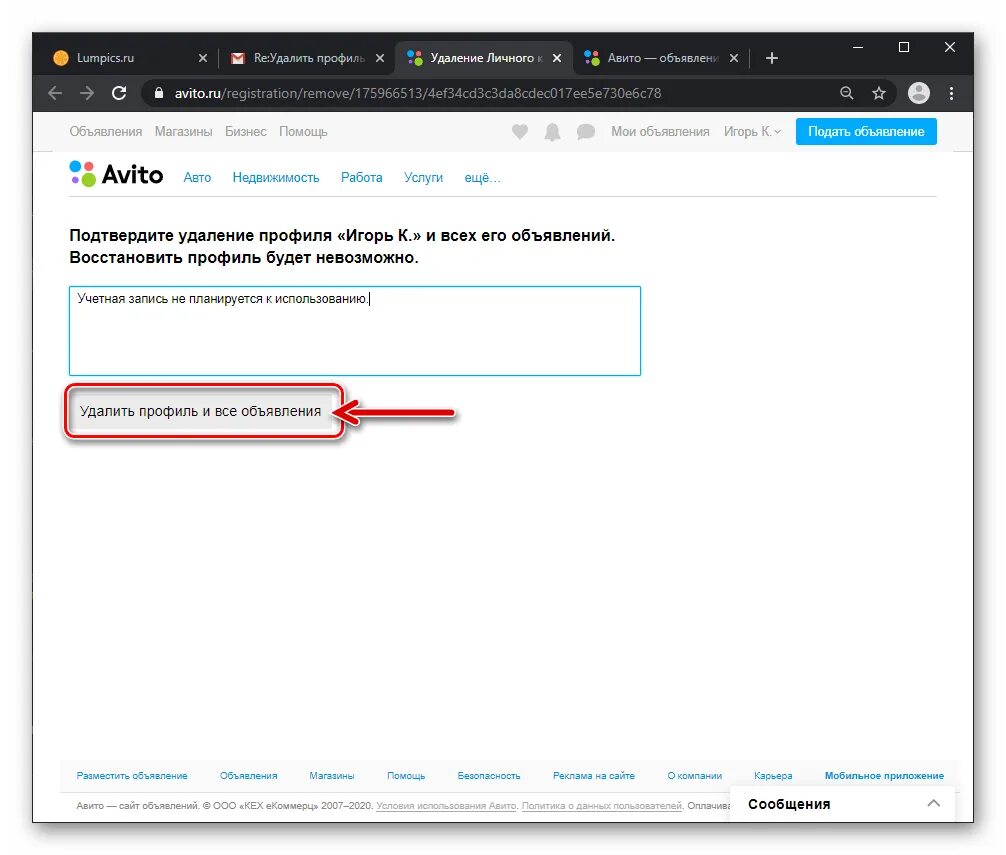
Task: Open zoom magnifier in address bar
Action: 847,93
